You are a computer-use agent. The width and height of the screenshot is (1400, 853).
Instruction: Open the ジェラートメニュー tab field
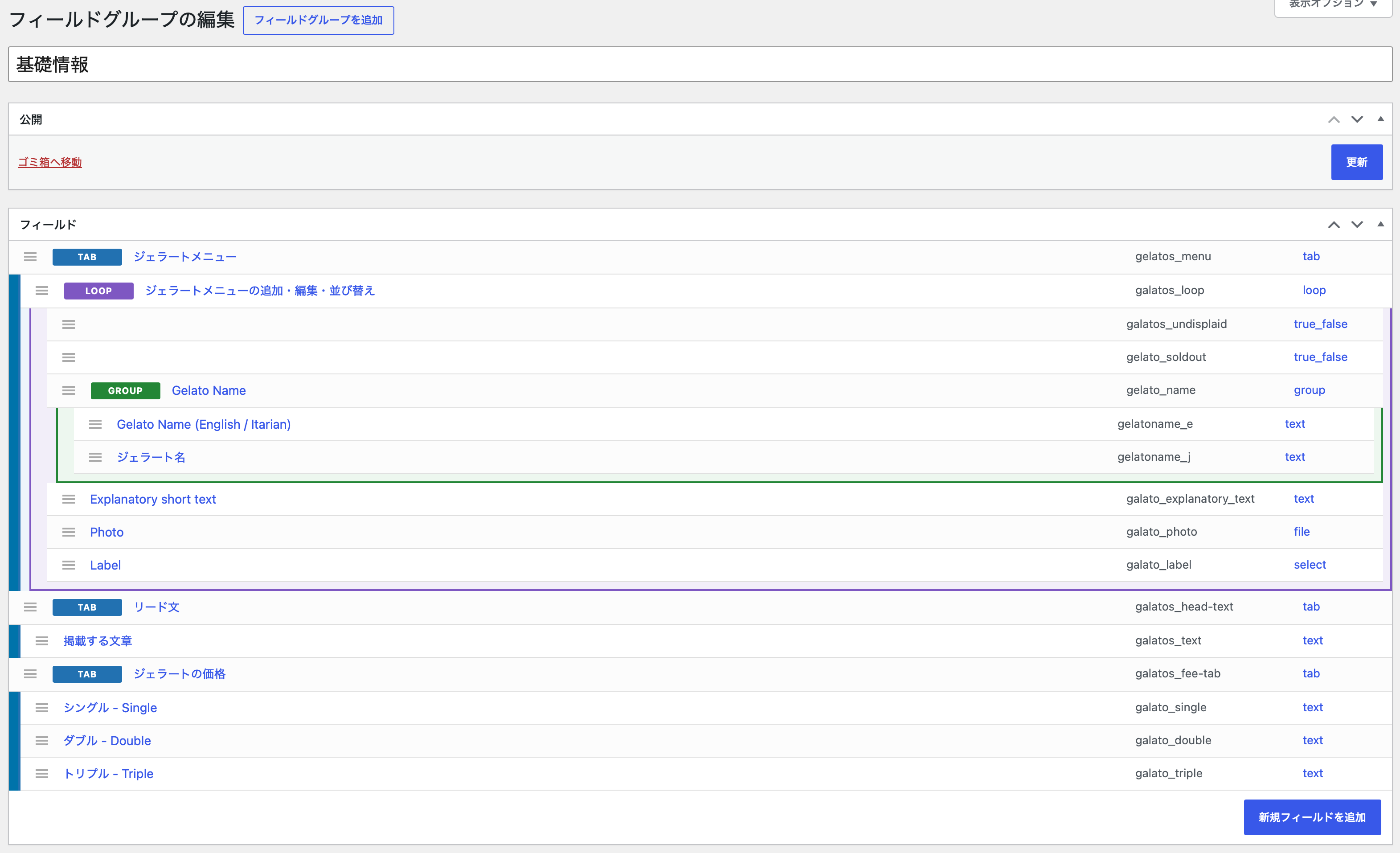(185, 257)
